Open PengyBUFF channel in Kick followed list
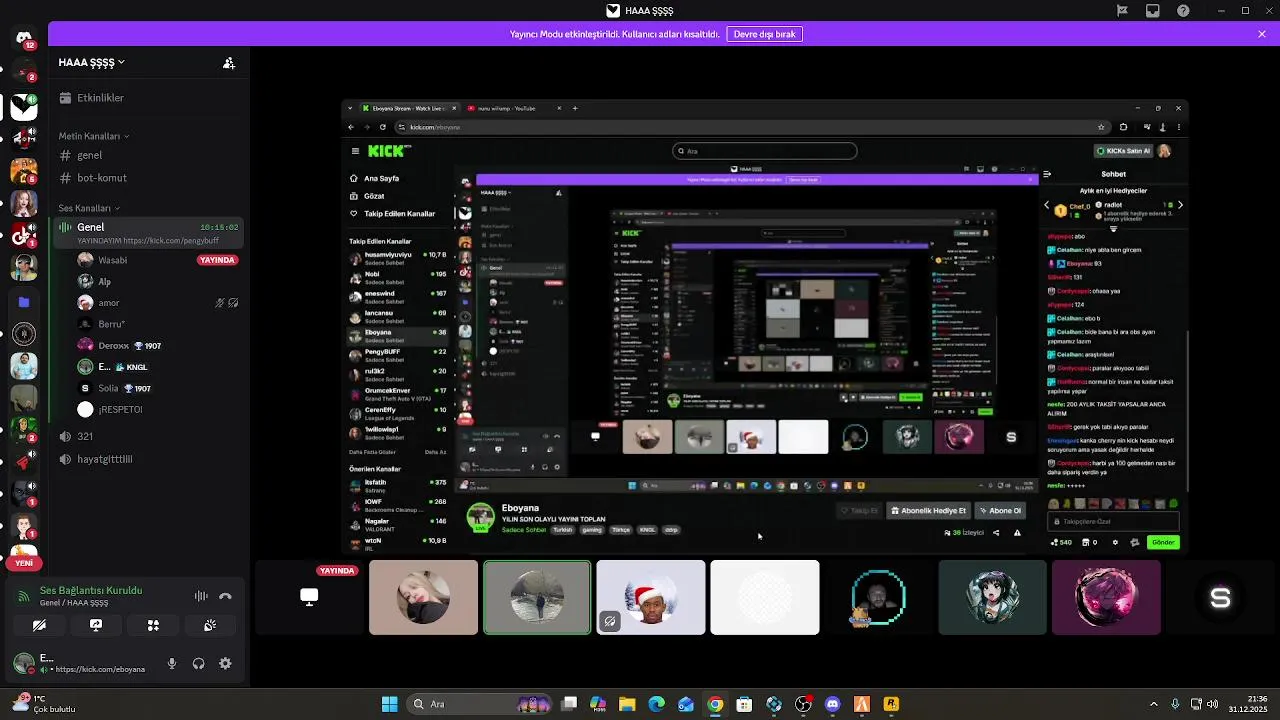1280x720 pixels. pyautogui.click(x=398, y=355)
